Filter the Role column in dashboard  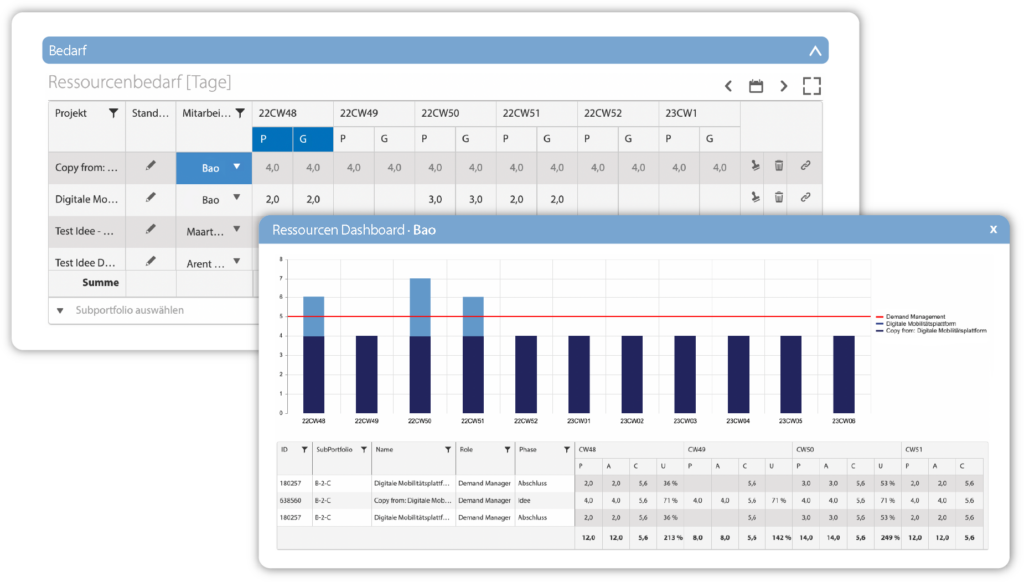pyautogui.click(x=507, y=450)
